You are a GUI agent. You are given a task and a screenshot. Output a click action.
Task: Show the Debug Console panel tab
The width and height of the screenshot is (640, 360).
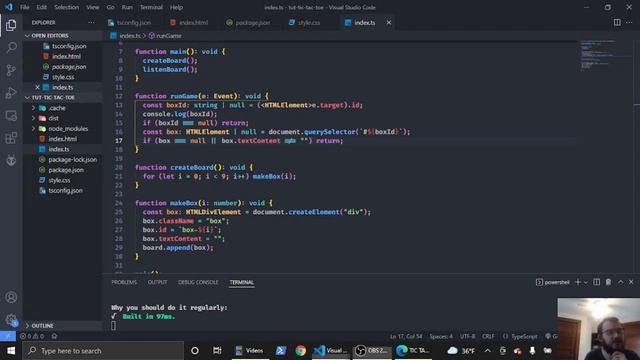[x=198, y=282]
